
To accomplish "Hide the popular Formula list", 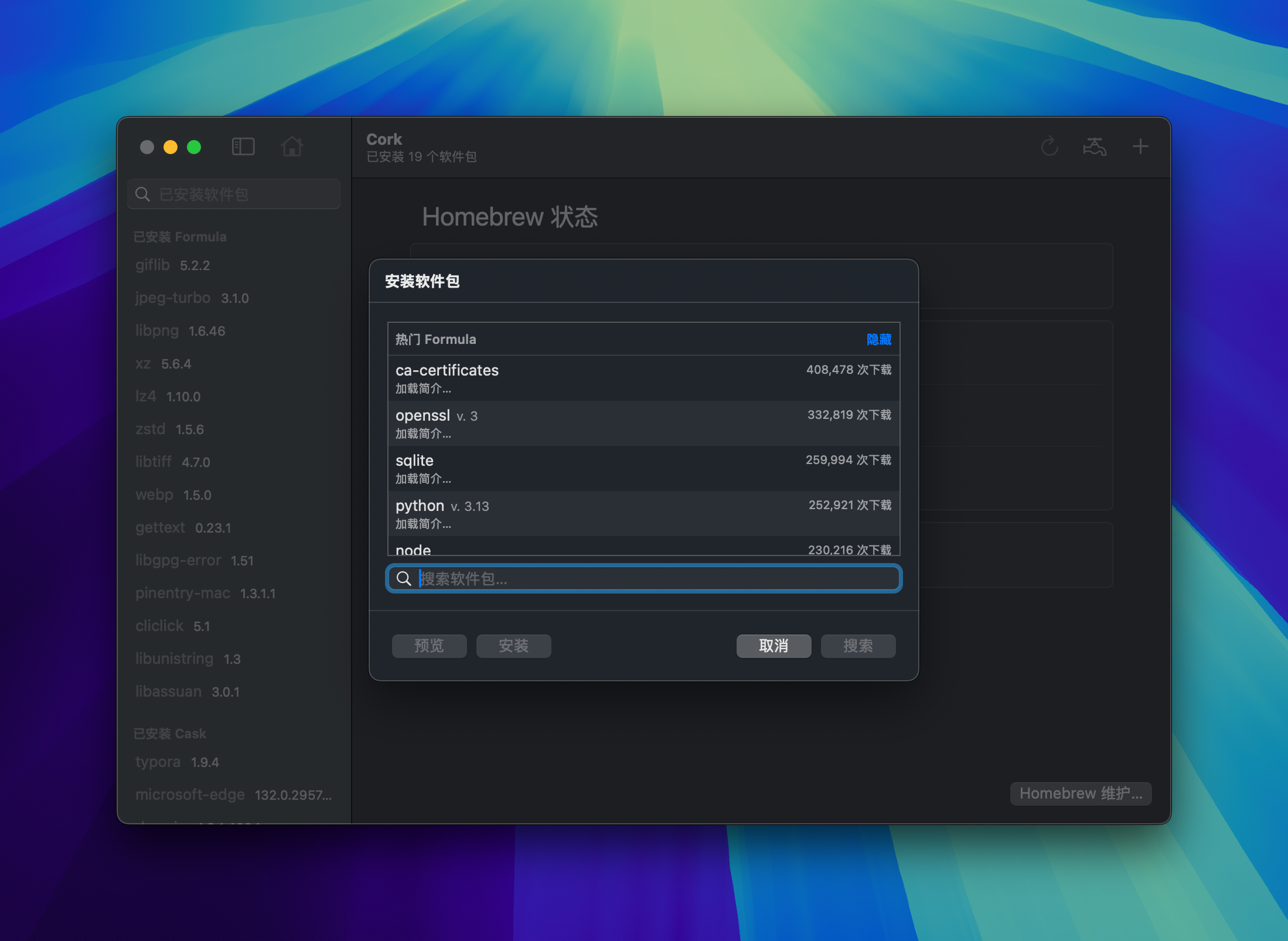I will click(x=879, y=339).
